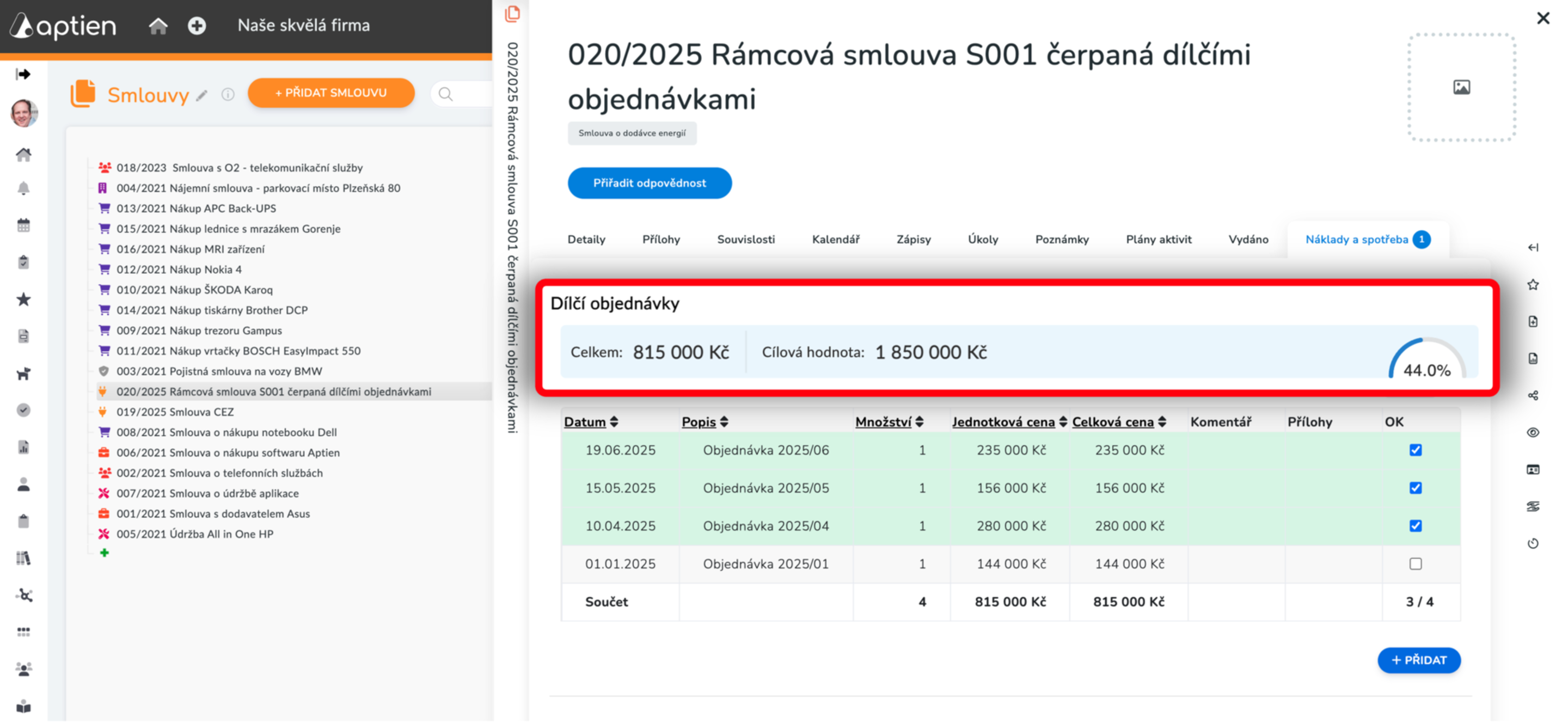Mark contract as favorite star icon

[1533, 284]
